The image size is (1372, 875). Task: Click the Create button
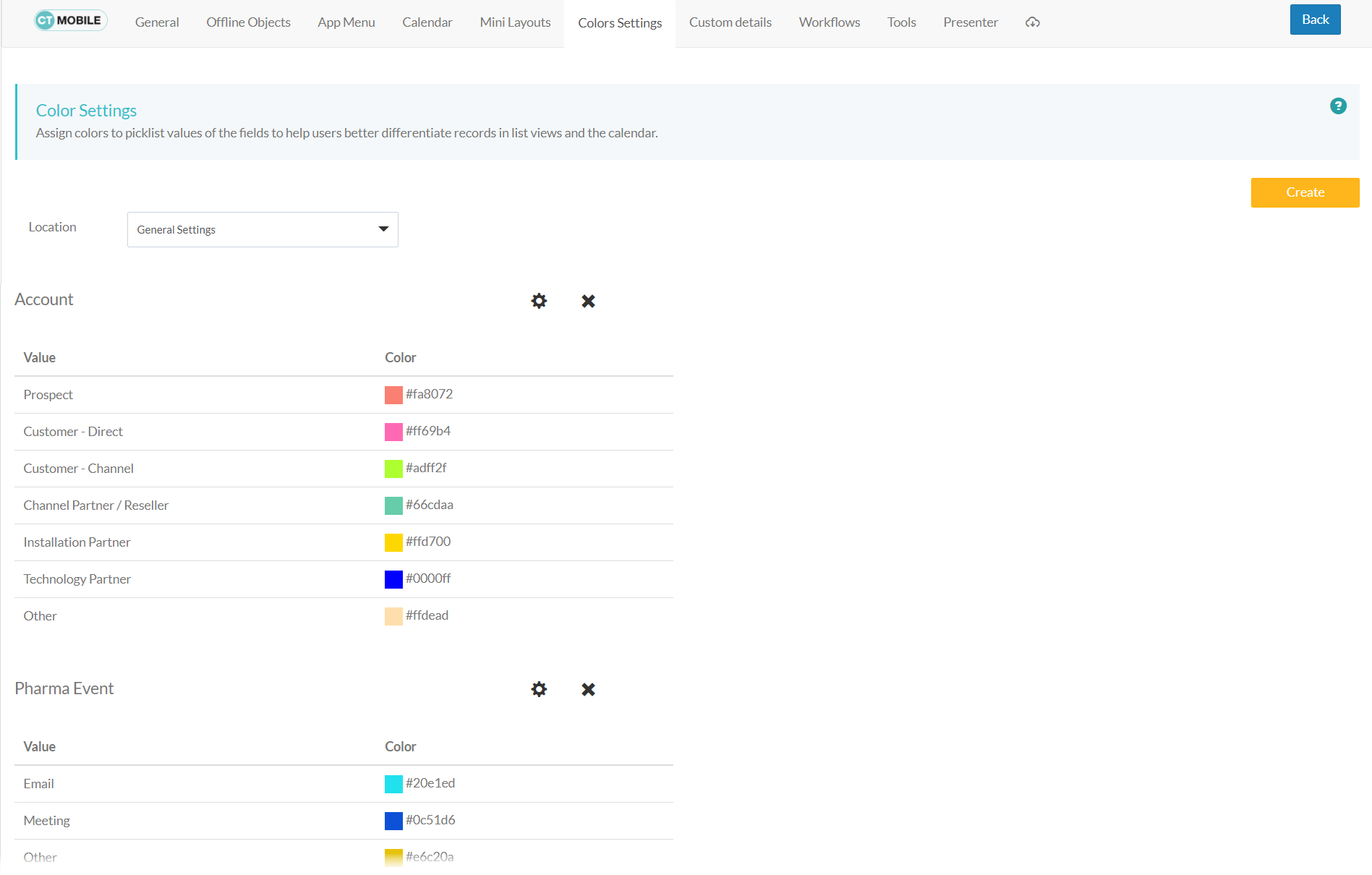tap(1304, 192)
